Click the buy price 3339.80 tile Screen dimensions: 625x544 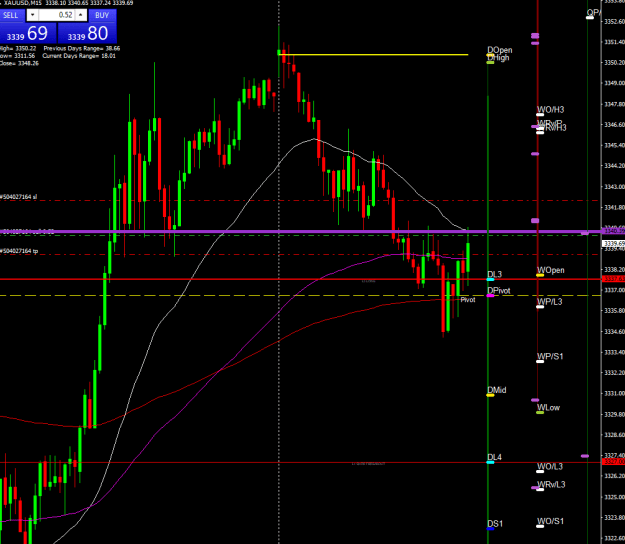coord(87,33)
